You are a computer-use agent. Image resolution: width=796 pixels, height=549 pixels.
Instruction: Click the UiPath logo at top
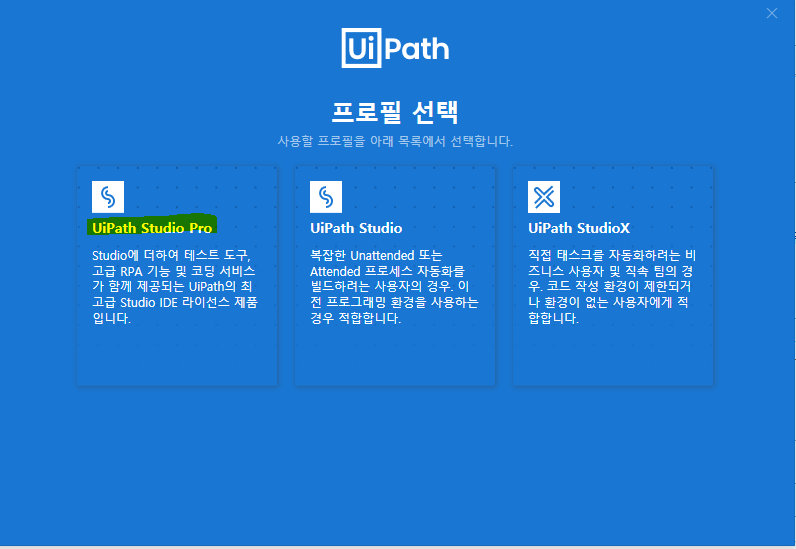[395, 48]
